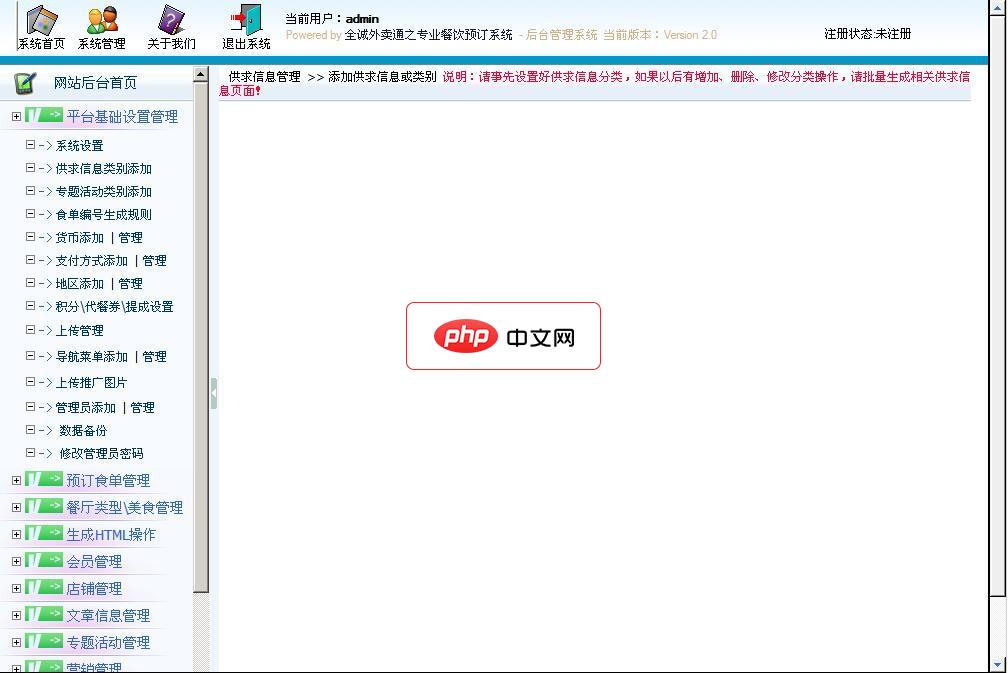Expand the 文章信息管理 tree node

coord(14,615)
